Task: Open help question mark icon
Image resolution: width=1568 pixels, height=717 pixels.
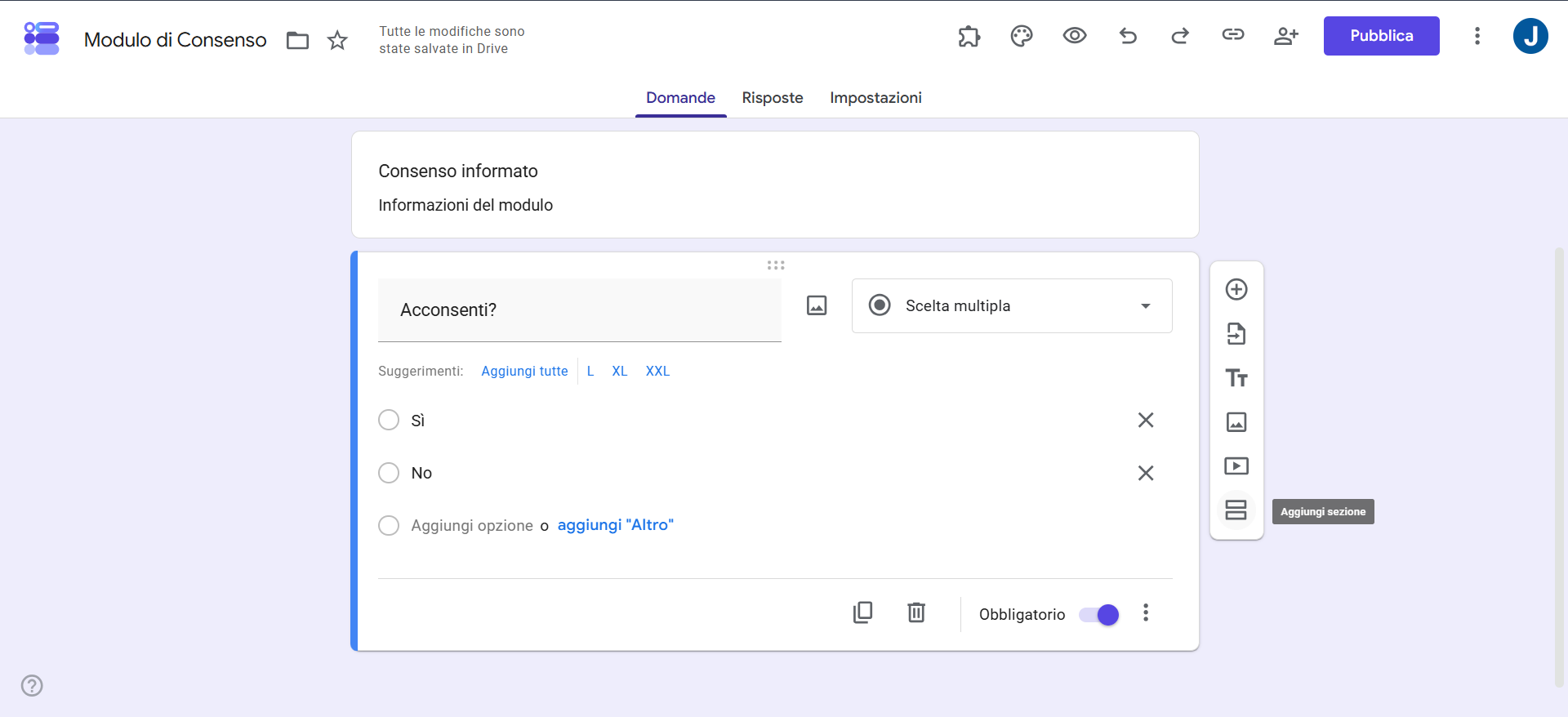Action: (32, 685)
